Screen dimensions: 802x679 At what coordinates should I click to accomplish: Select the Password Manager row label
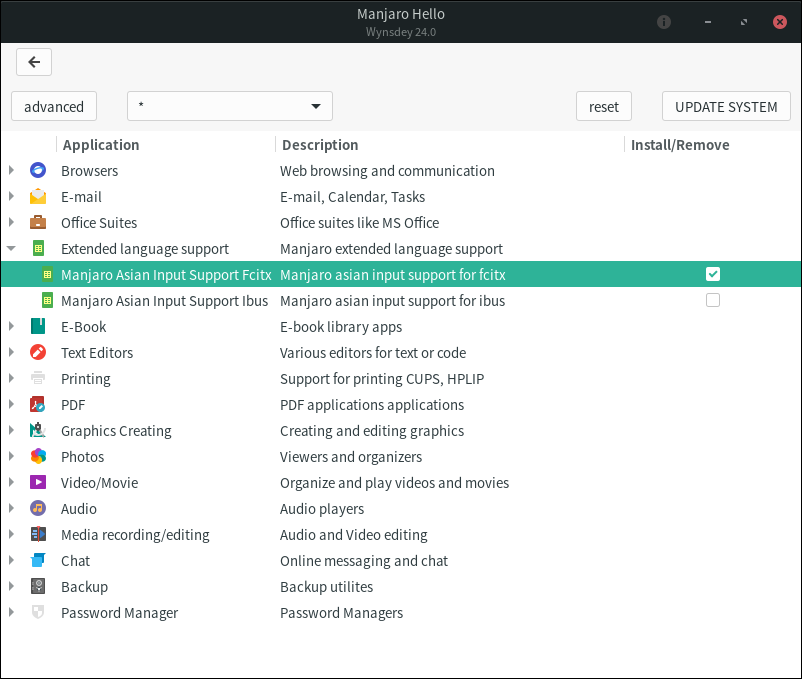(x=120, y=613)
